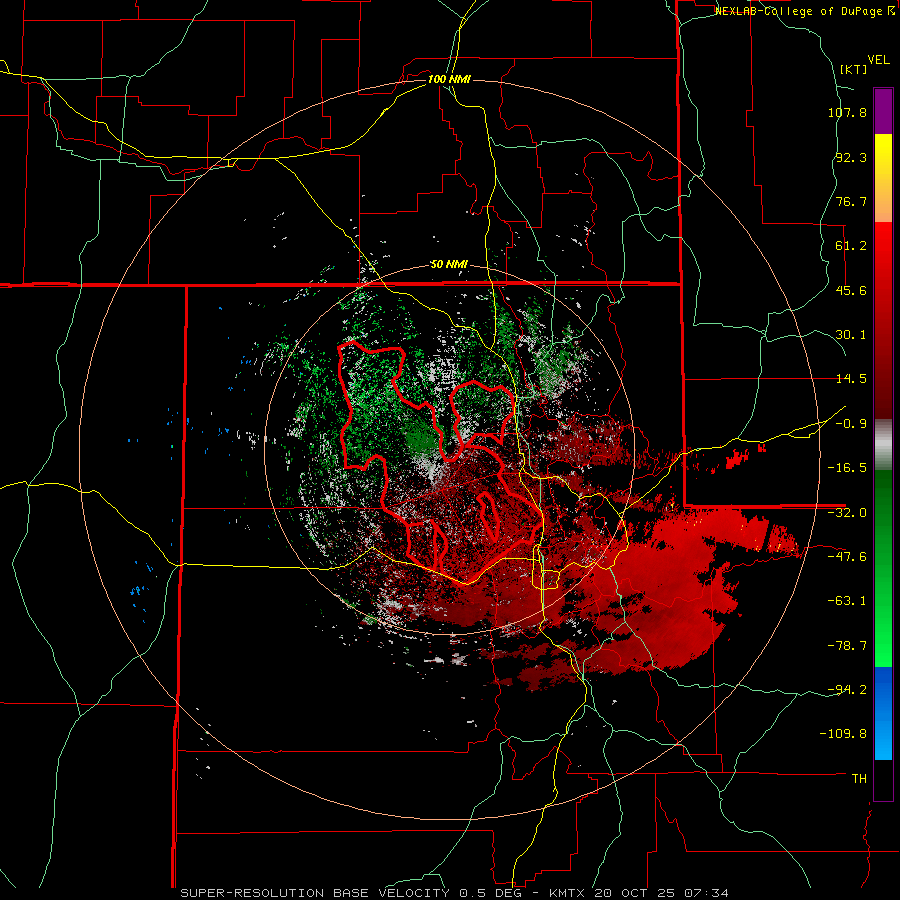Click the 50 NMI range ring label
The height and width of the screenshot is (900, 900).
(x=449, y=265)
